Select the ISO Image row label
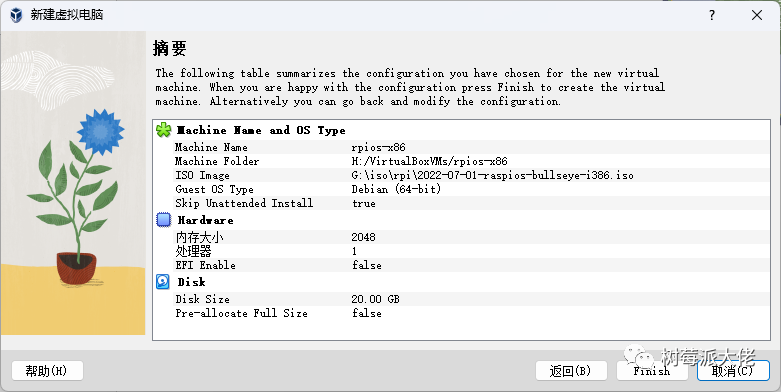 pyautogui.click(x=202, y=175)
